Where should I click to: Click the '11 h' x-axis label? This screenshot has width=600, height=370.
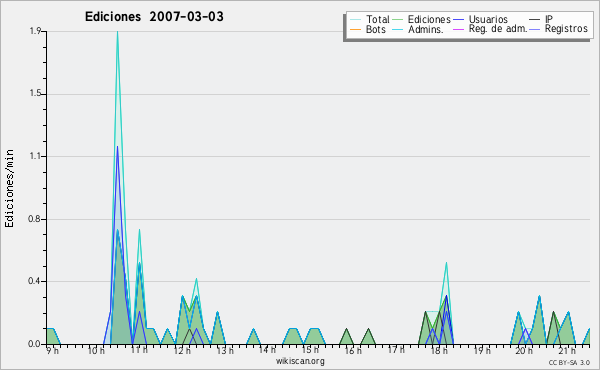(x=139, y=350)
